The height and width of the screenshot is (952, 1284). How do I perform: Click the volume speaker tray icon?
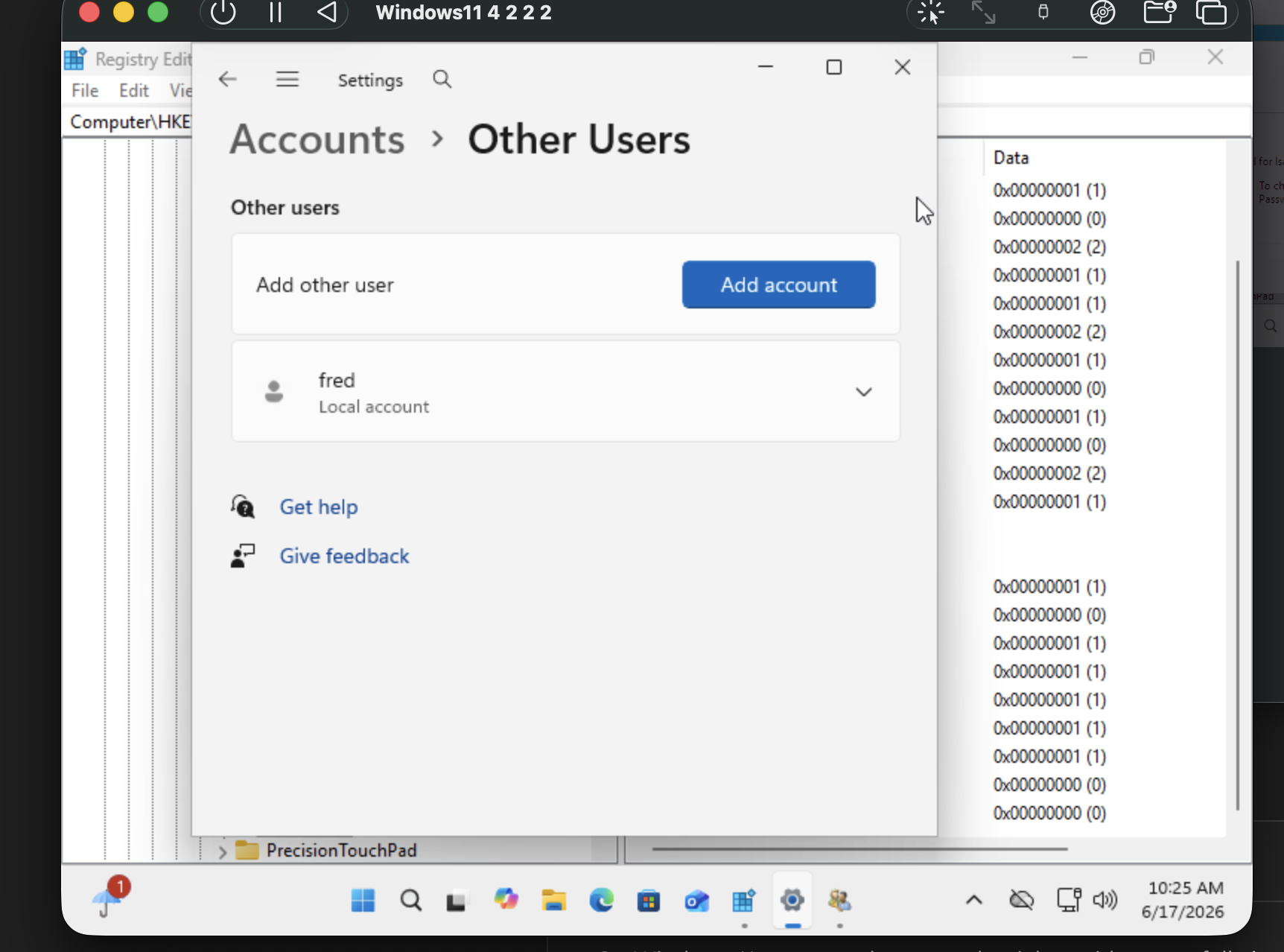[1105, 900]
